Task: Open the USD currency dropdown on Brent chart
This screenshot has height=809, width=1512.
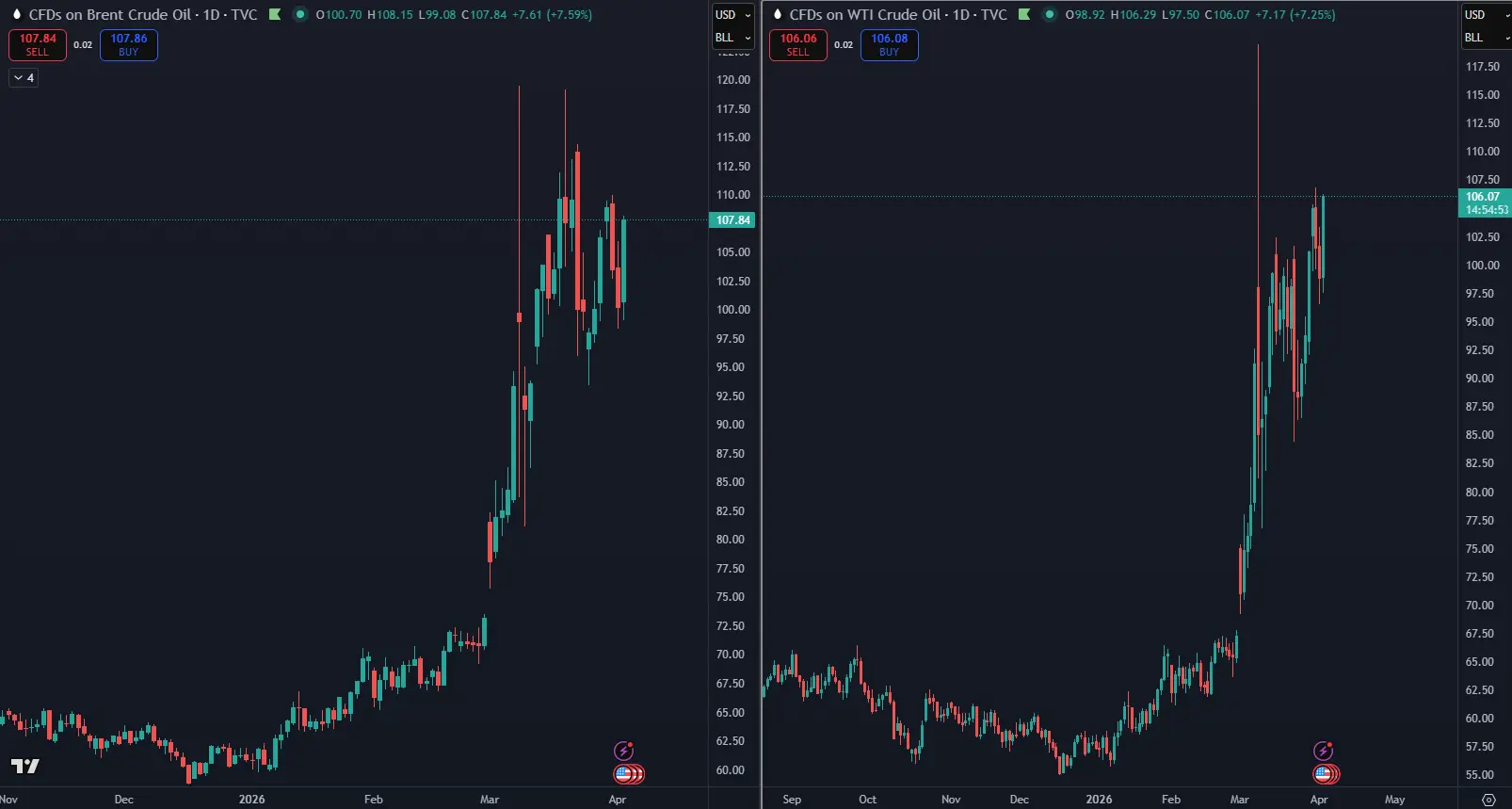Action: click(732, 14)
